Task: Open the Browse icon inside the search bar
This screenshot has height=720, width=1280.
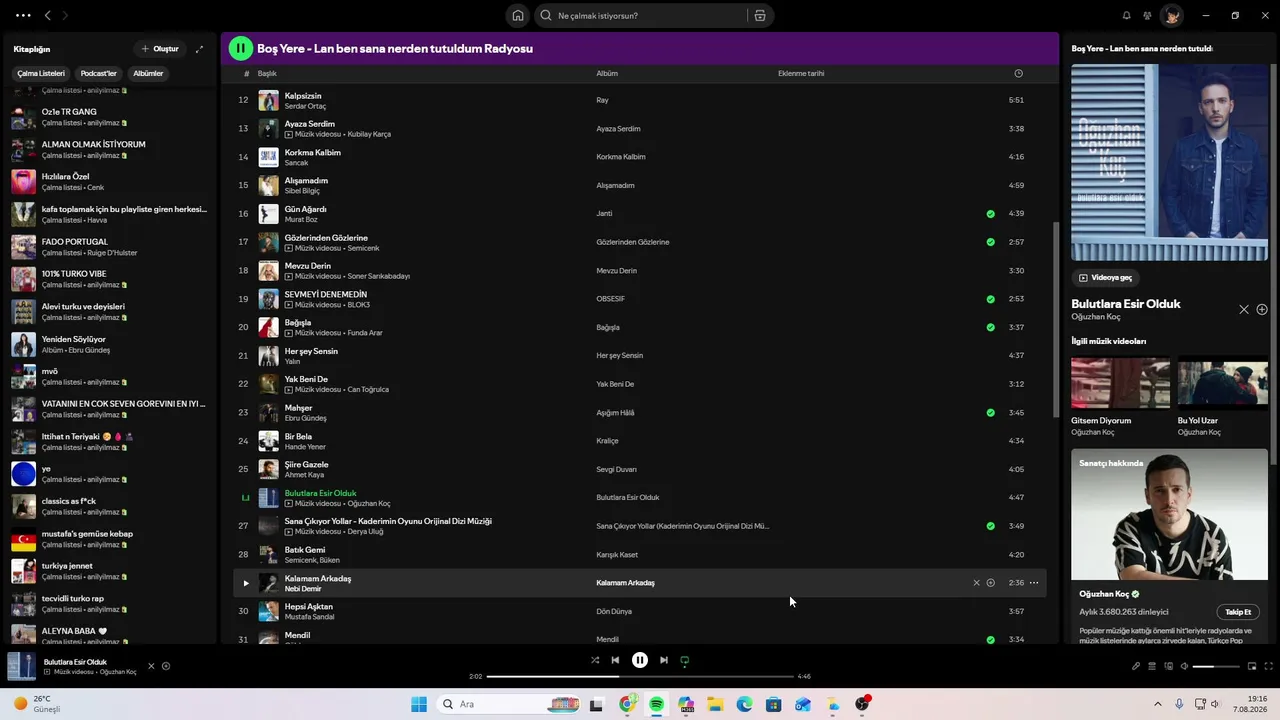Action: pyautogui.click(x=760, y=15)
